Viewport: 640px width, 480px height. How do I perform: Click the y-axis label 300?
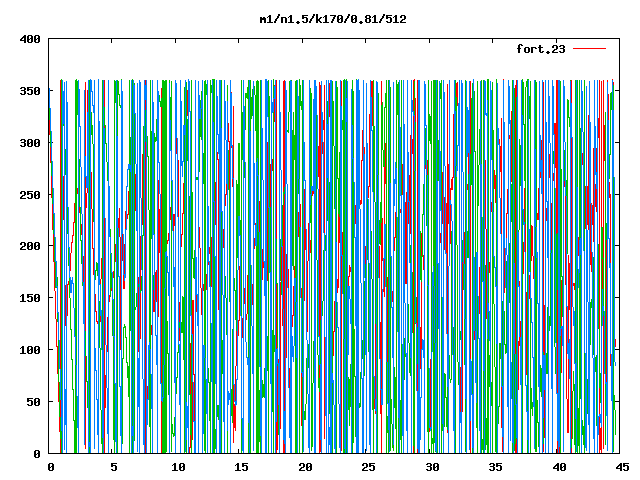(30, 143)
